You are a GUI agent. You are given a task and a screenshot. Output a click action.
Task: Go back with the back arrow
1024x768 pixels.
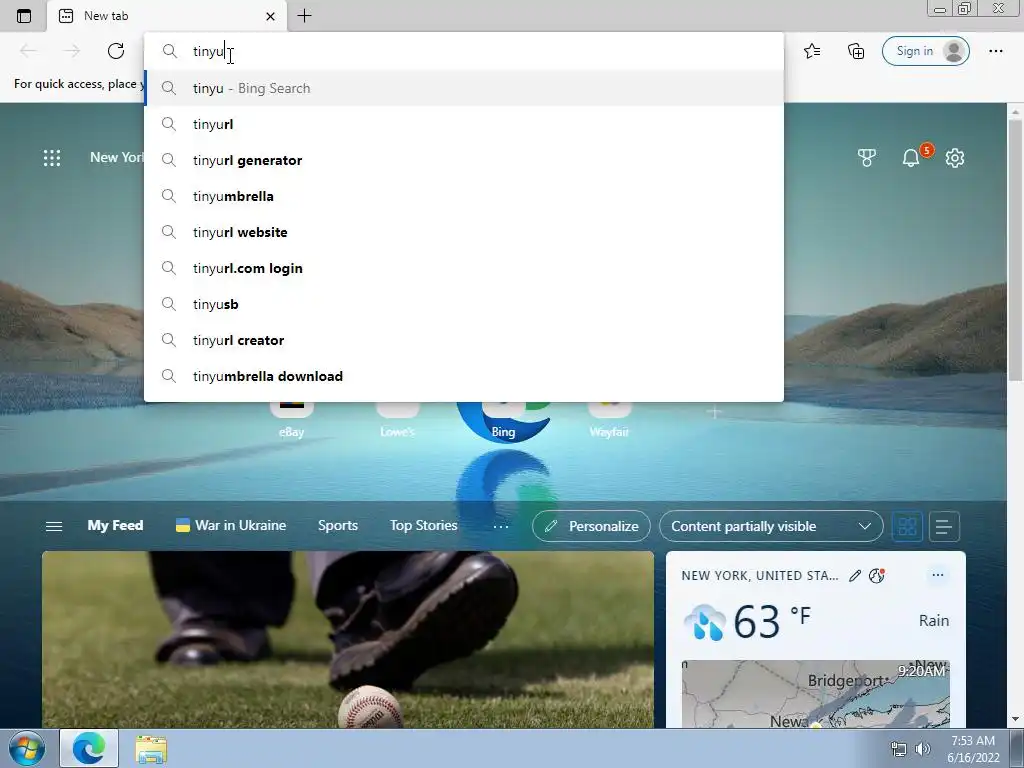pos(28,51)
